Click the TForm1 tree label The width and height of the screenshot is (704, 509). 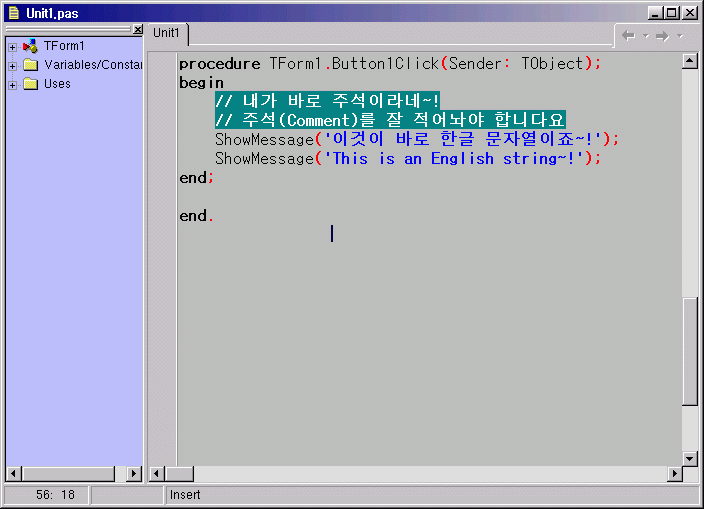(64, 46)
